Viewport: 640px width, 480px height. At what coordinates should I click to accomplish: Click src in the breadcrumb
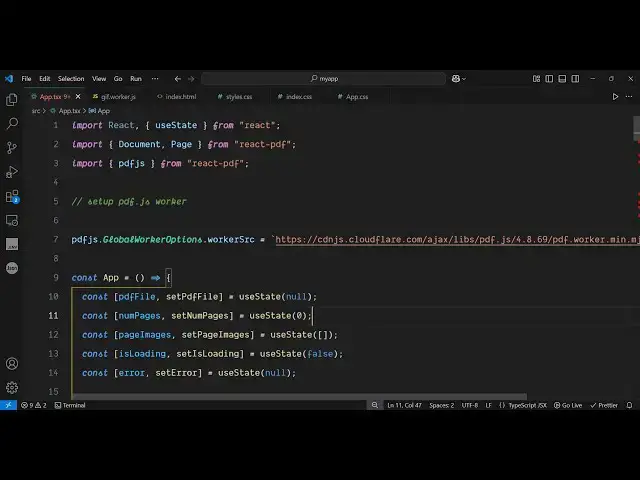click(x=36, y=111)
